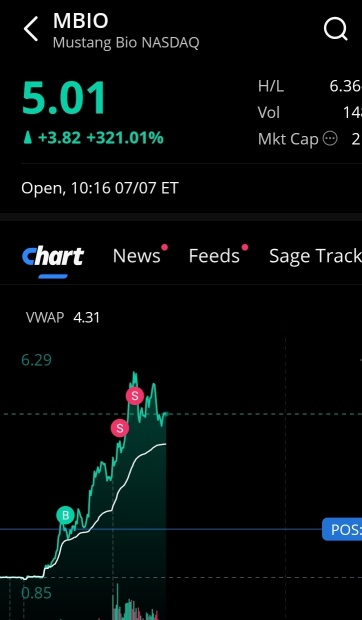Switch to the Chart tab
This screenshot has width=362, height=620.
[x=53, y=257]
